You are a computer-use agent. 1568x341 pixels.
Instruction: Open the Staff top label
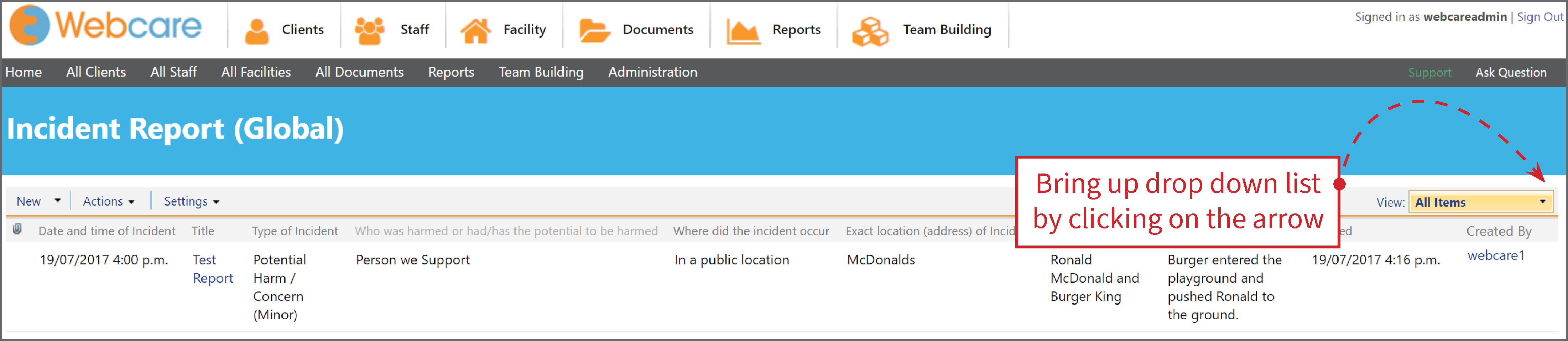pos(415,30)
